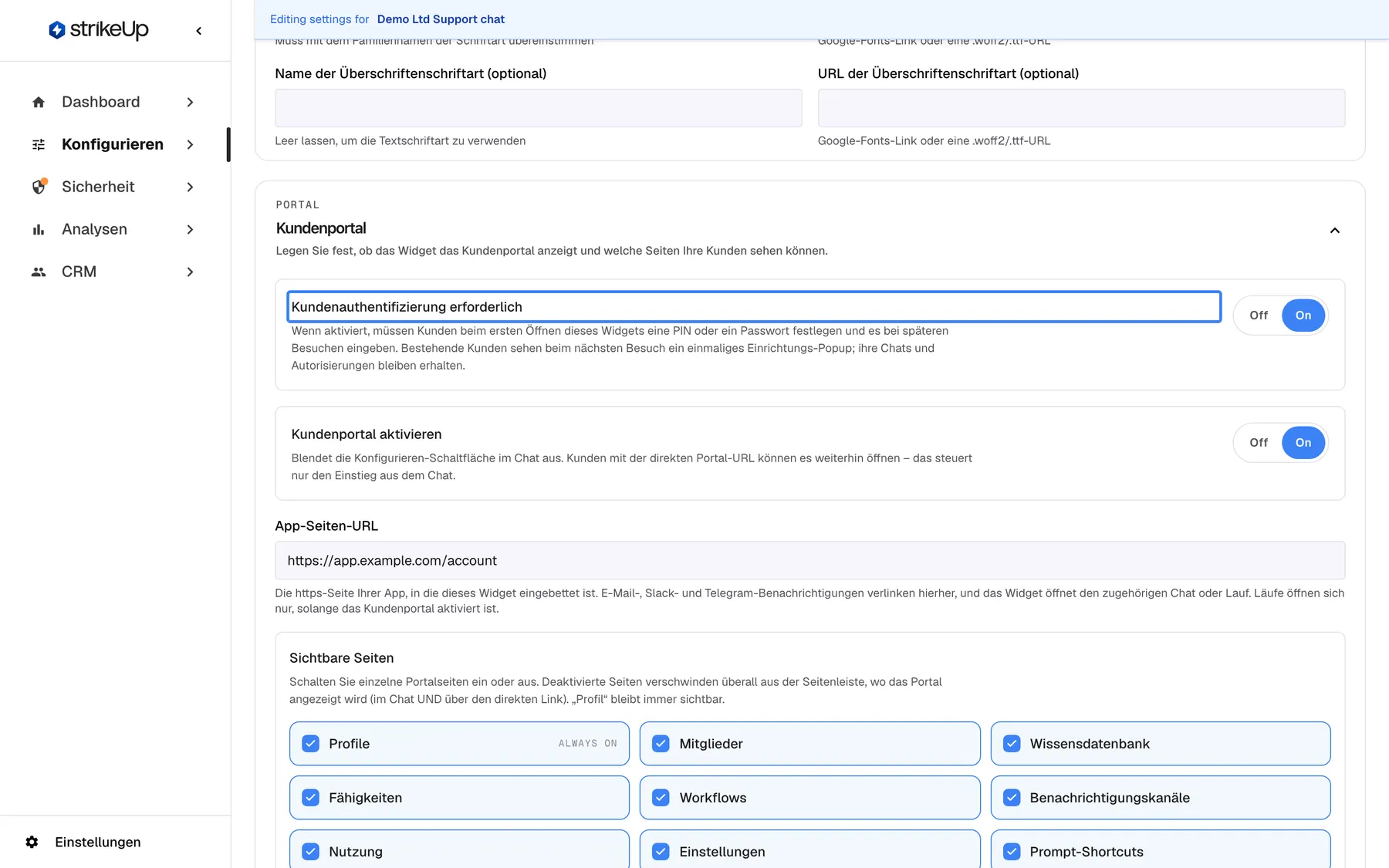Uncheck the Prompt-Shortcuts page
1389x868 pixels.
(x=1012, y=852)
